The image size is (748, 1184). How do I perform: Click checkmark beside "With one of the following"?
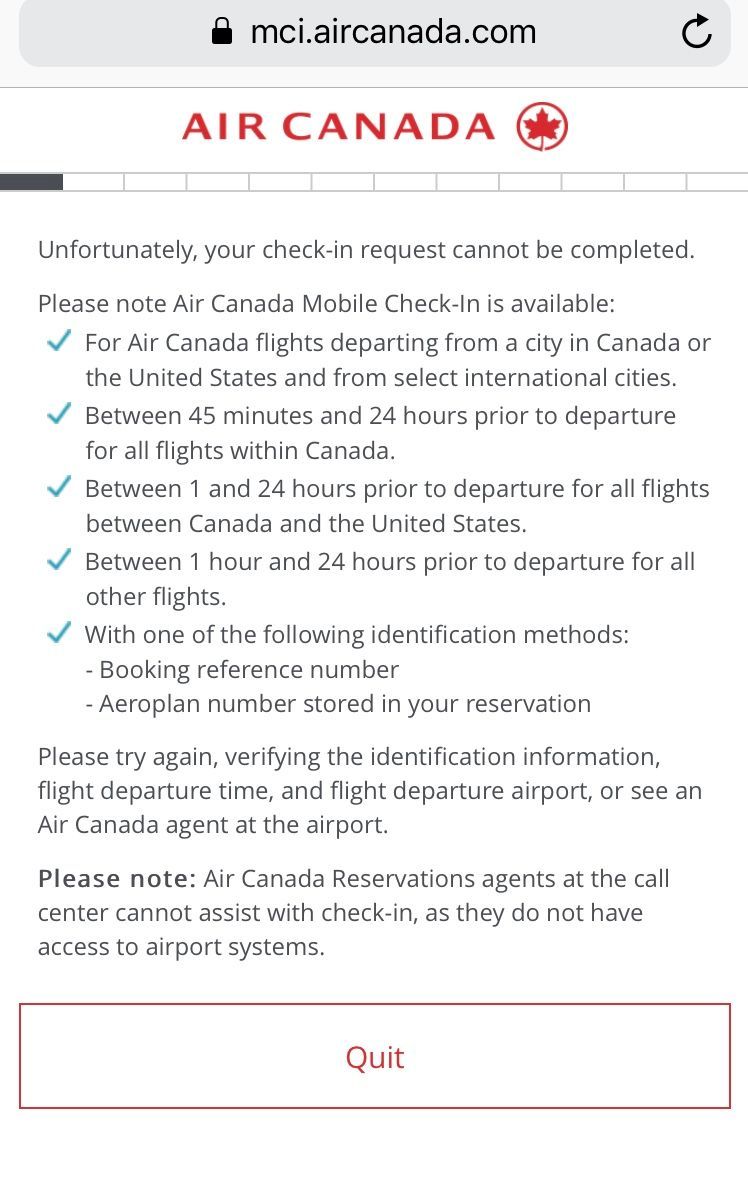(x=59, y=634)
